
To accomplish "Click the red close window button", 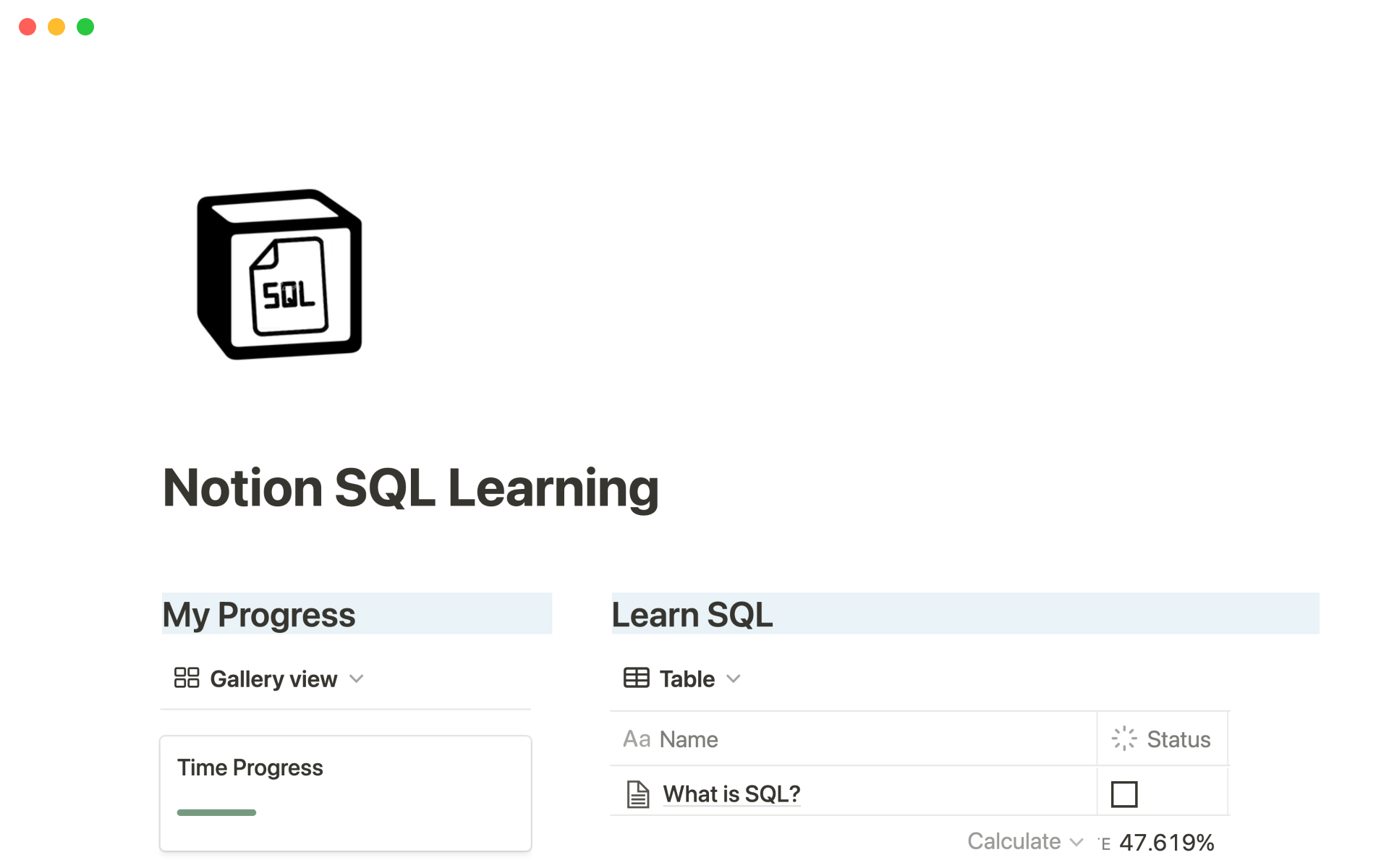I will pyautogui.click(x=27, y=27).
